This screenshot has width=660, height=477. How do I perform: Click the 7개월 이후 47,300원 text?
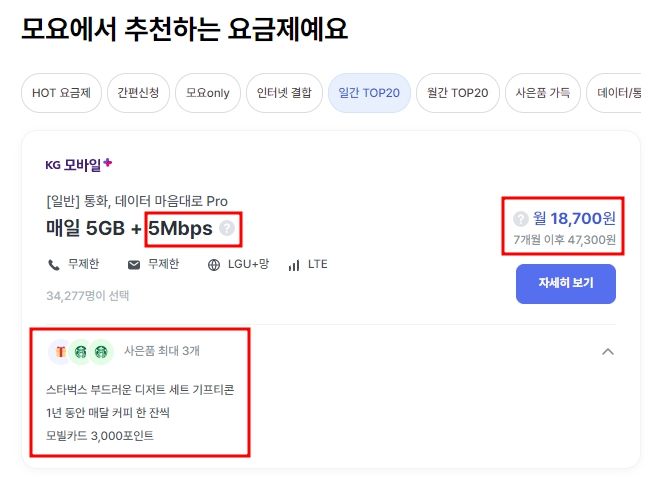tap(564, 240)
